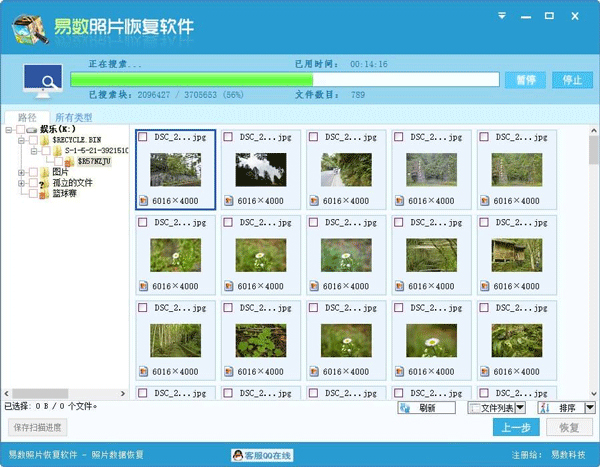Select the $RECYCLE.BIN folder icon
The width and height of the screenshot is (600, 467).
click(x=44, y=140)
